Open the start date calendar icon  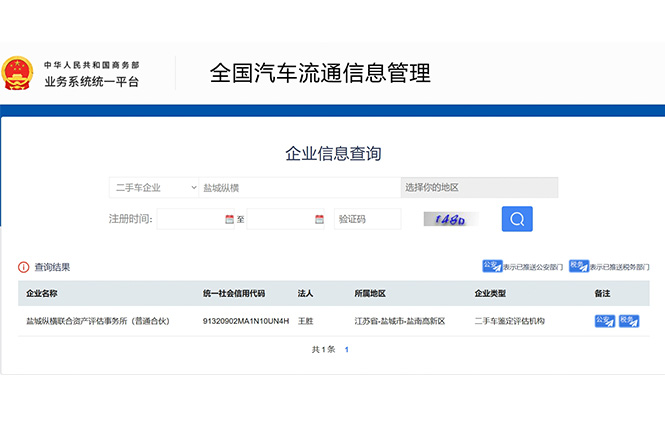229,219
